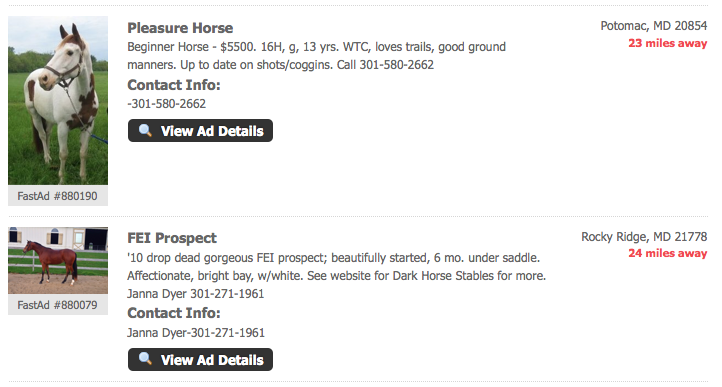Screen dimensions: 722x387
Task: Click the bay horse photo thumbnail
Action: (x=58, y=260)
